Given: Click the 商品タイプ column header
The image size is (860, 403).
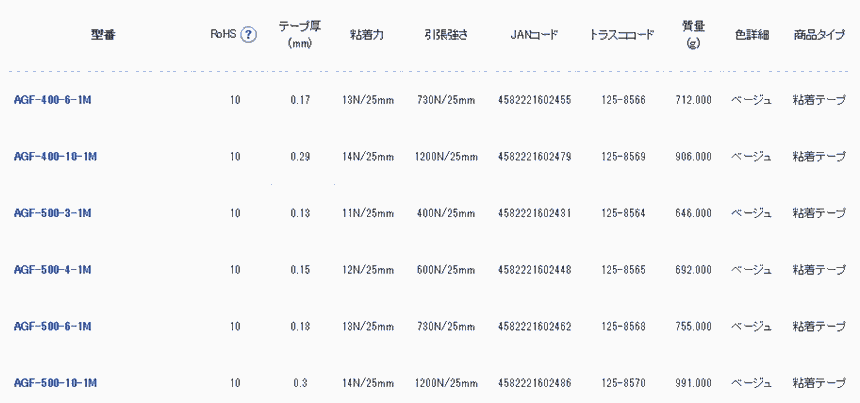Looking at the screenshot, I should point(818,35).
